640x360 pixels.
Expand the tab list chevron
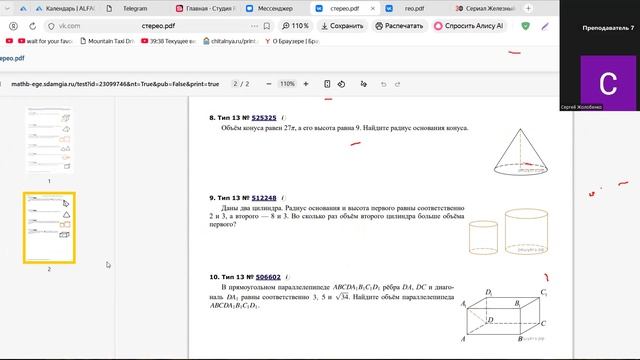point(7,8)
